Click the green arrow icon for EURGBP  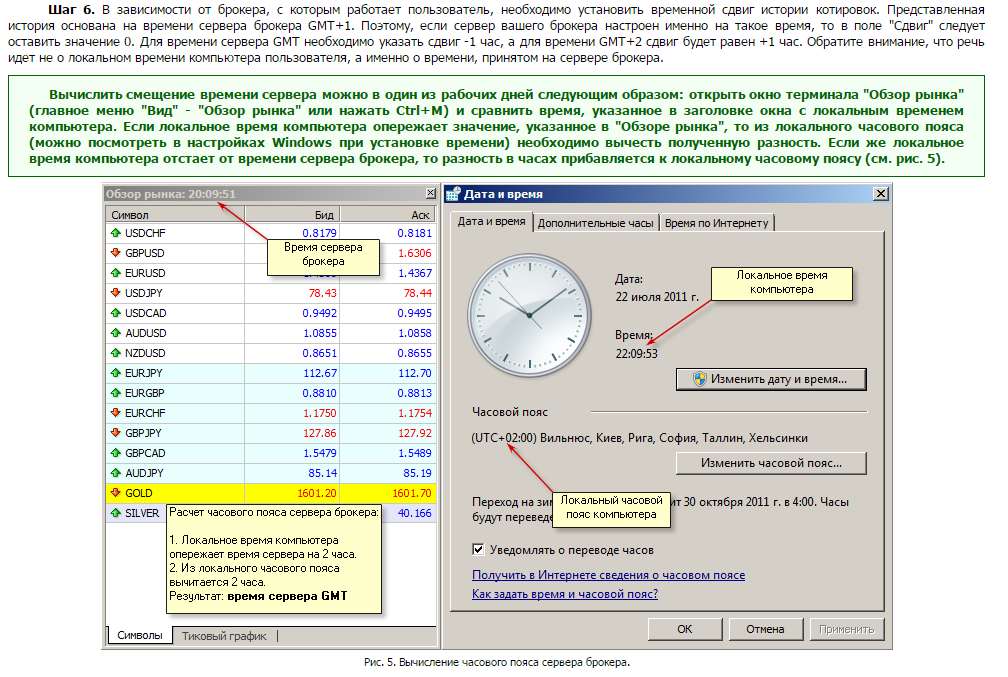pos(116,393)
